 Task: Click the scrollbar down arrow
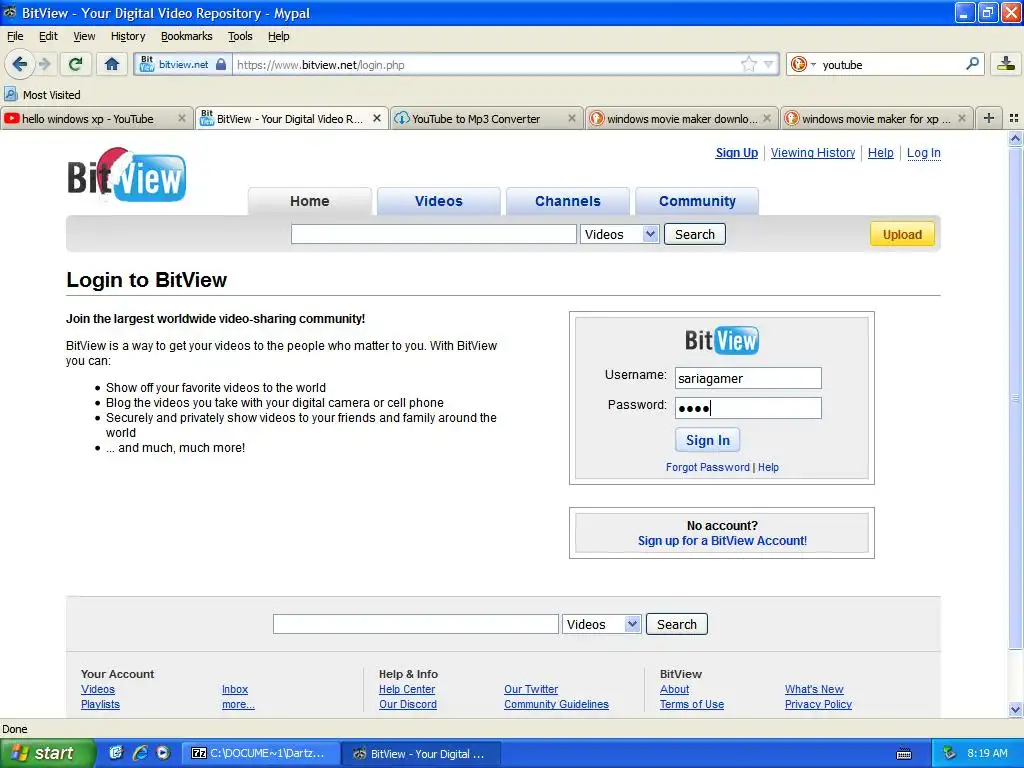click(x=1015, y=710)
